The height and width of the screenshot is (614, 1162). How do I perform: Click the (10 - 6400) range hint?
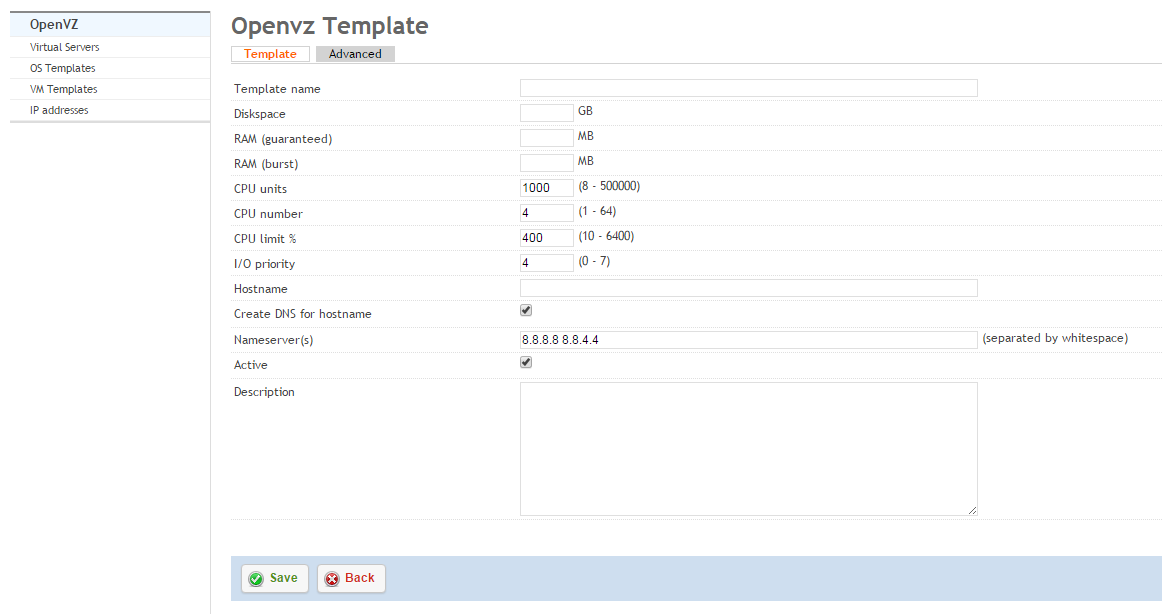coord(606,237)
